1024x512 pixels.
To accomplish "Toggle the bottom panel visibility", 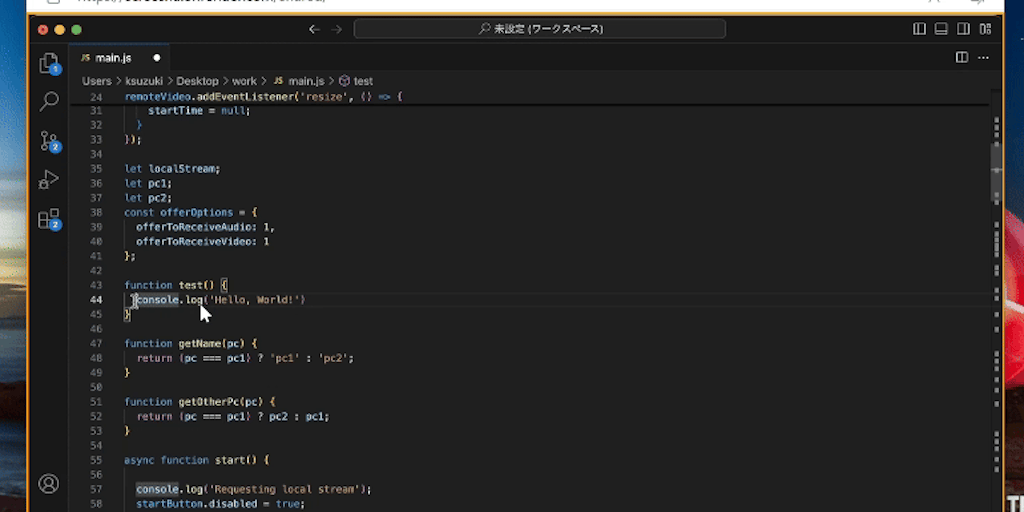I will pyautogui.click(x=941, y=29).
